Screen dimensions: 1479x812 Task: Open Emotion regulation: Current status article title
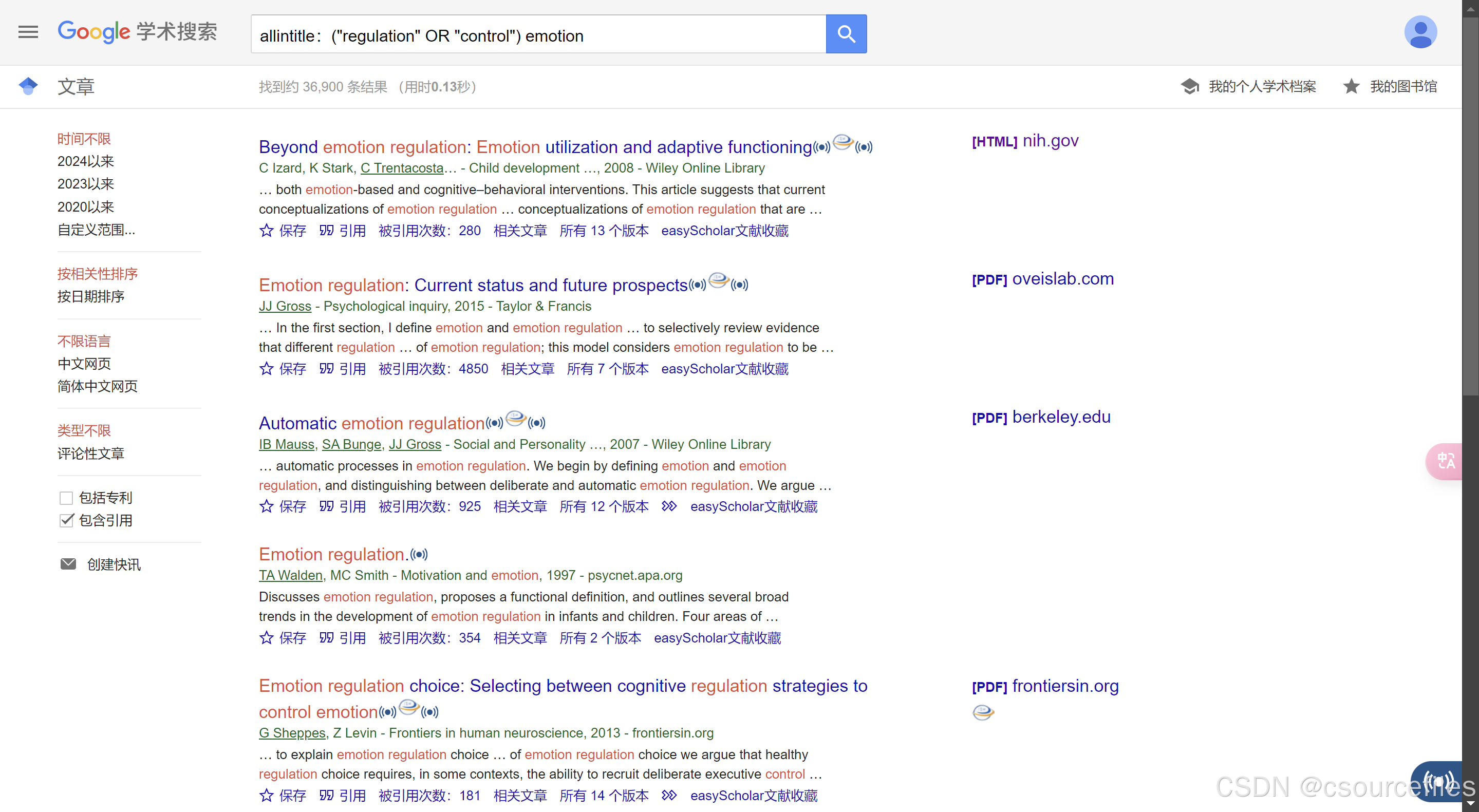[473, 285]
